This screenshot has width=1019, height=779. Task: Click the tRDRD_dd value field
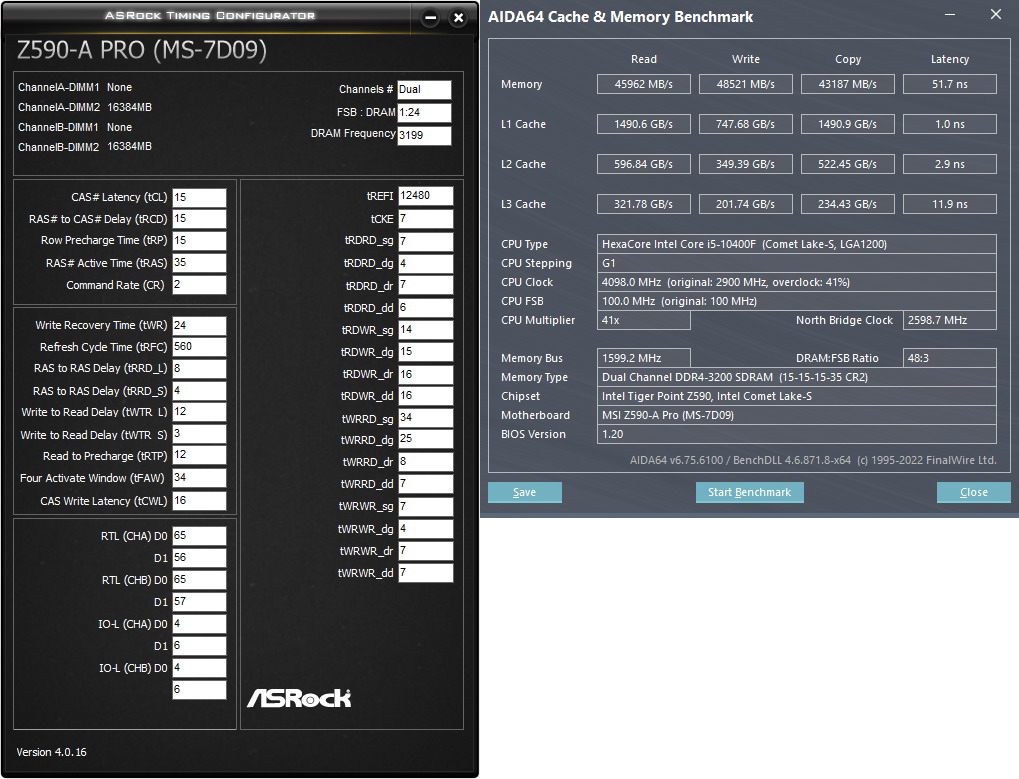426,307
